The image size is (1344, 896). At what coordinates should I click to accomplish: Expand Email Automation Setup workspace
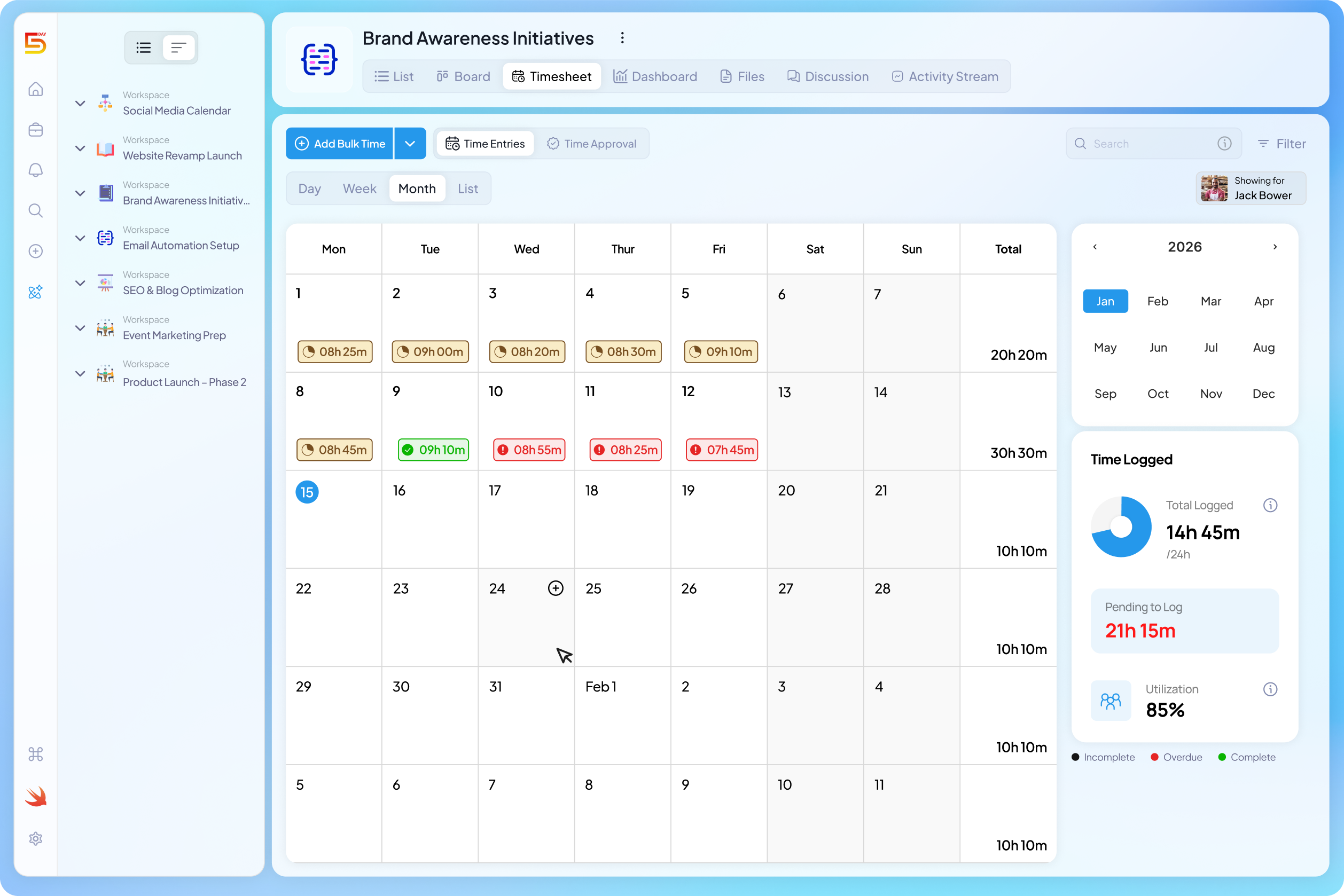pos(80,238)
